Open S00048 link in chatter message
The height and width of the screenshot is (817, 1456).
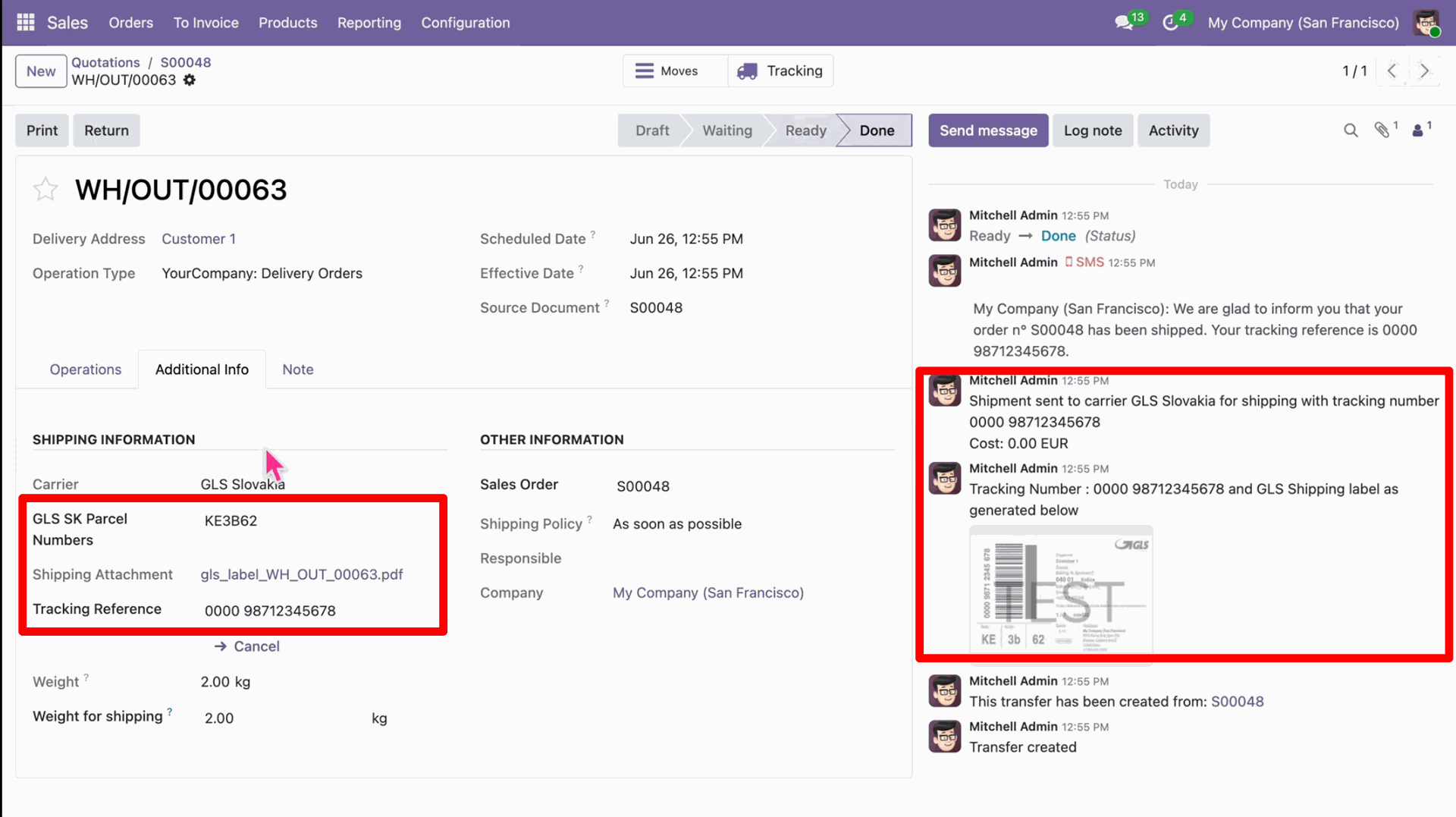(1237, 702)
